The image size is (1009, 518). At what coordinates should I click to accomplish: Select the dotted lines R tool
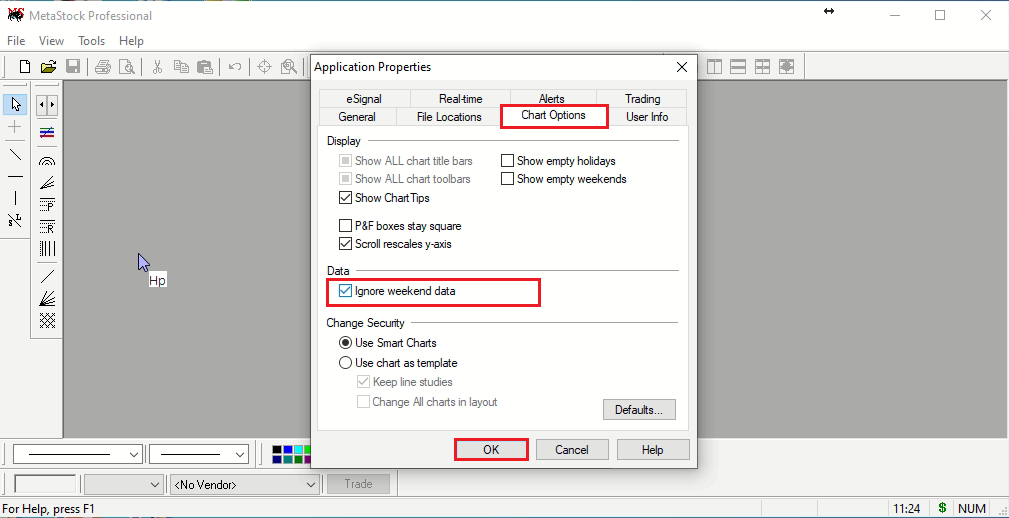tap(47, 227)
